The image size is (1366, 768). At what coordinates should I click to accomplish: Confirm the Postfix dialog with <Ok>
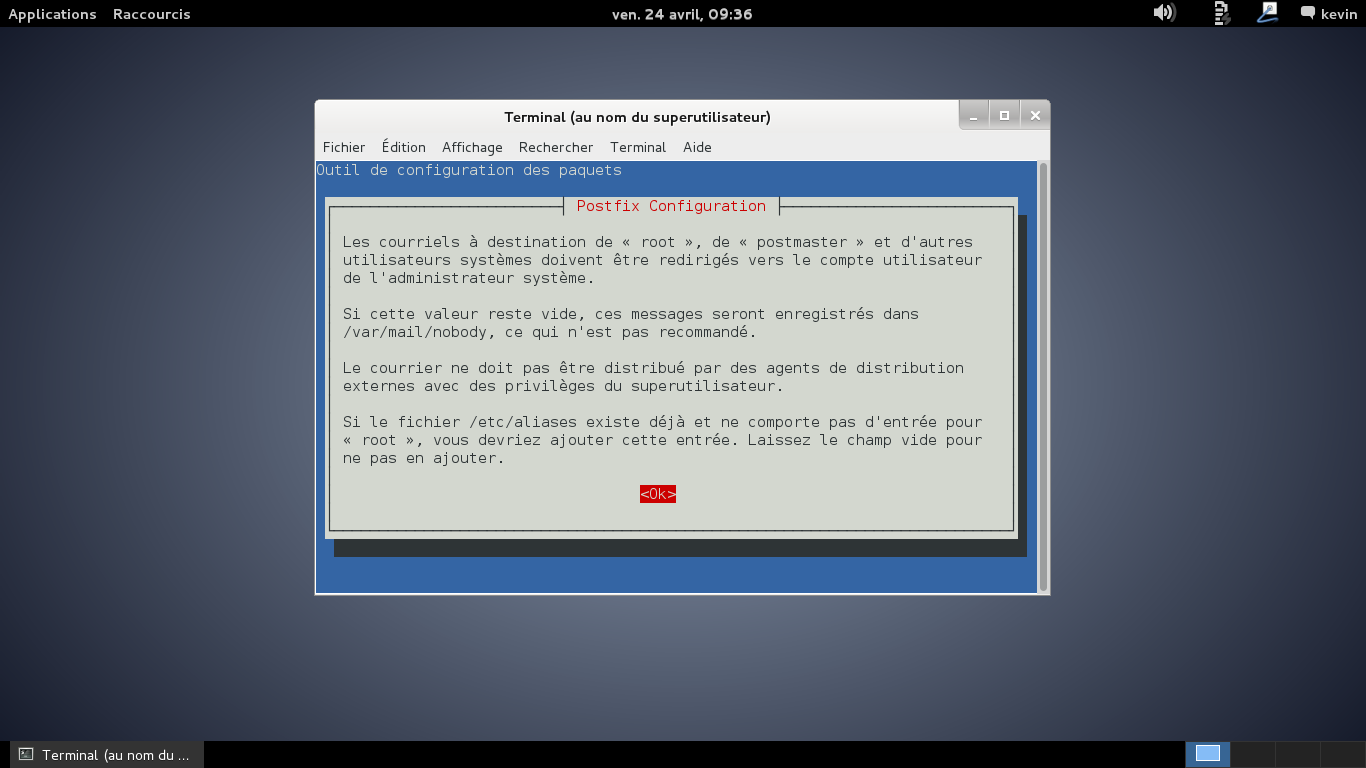(658, 494)
